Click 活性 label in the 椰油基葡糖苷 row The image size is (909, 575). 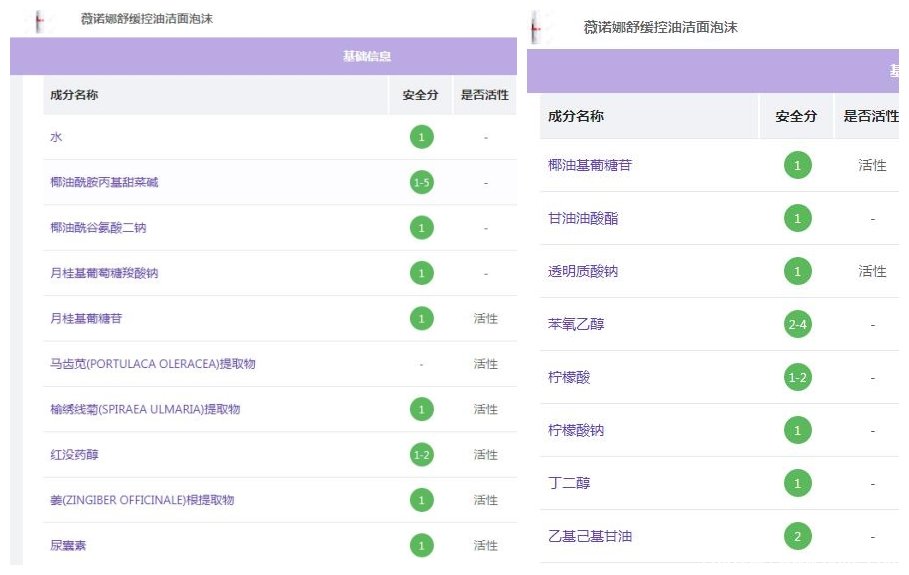point(872,165)
